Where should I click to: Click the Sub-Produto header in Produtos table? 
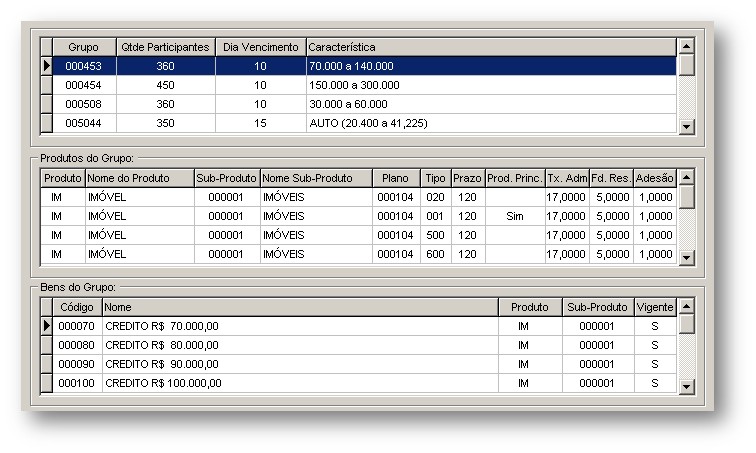pyautogui.click(x=227, y=178)
